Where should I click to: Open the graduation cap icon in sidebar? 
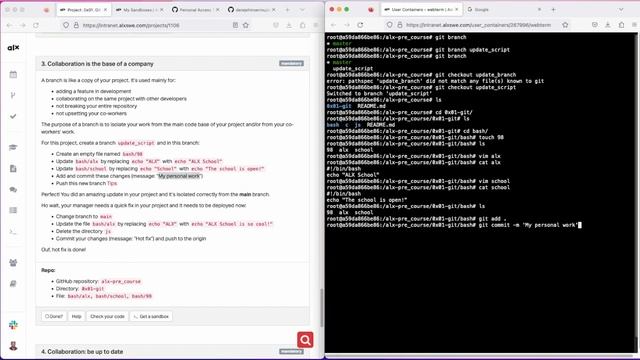[x=13, y=147]
